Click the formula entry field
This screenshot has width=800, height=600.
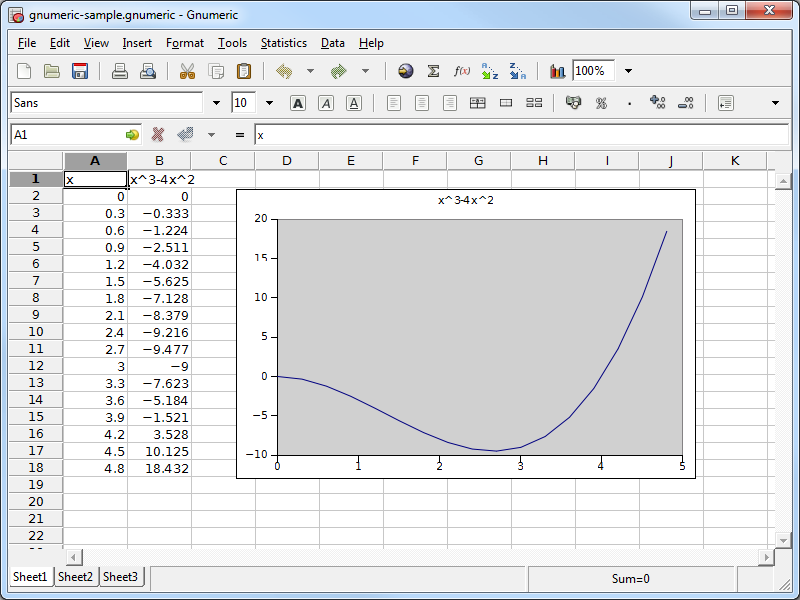[520, 135]
